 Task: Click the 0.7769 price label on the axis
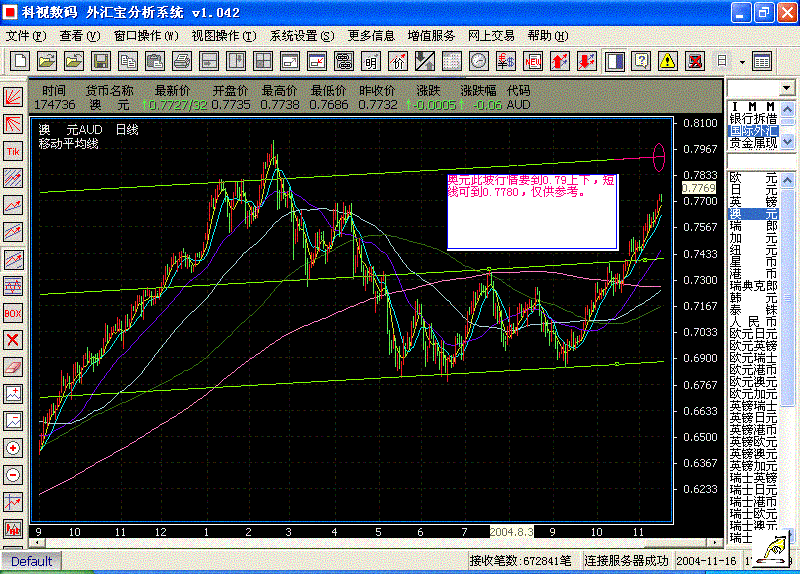(x=699, y=188)
